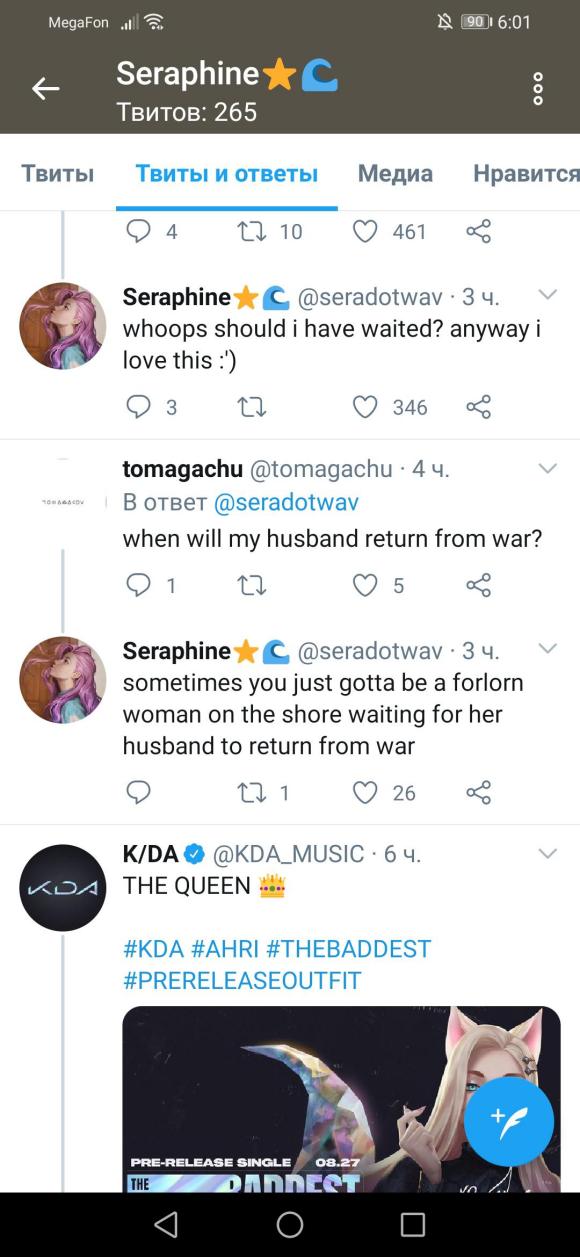Image resolution: width=580 pixels, height=1257 pixels.
Task: Switch to the Медиа tab
Action: point(395,173)
